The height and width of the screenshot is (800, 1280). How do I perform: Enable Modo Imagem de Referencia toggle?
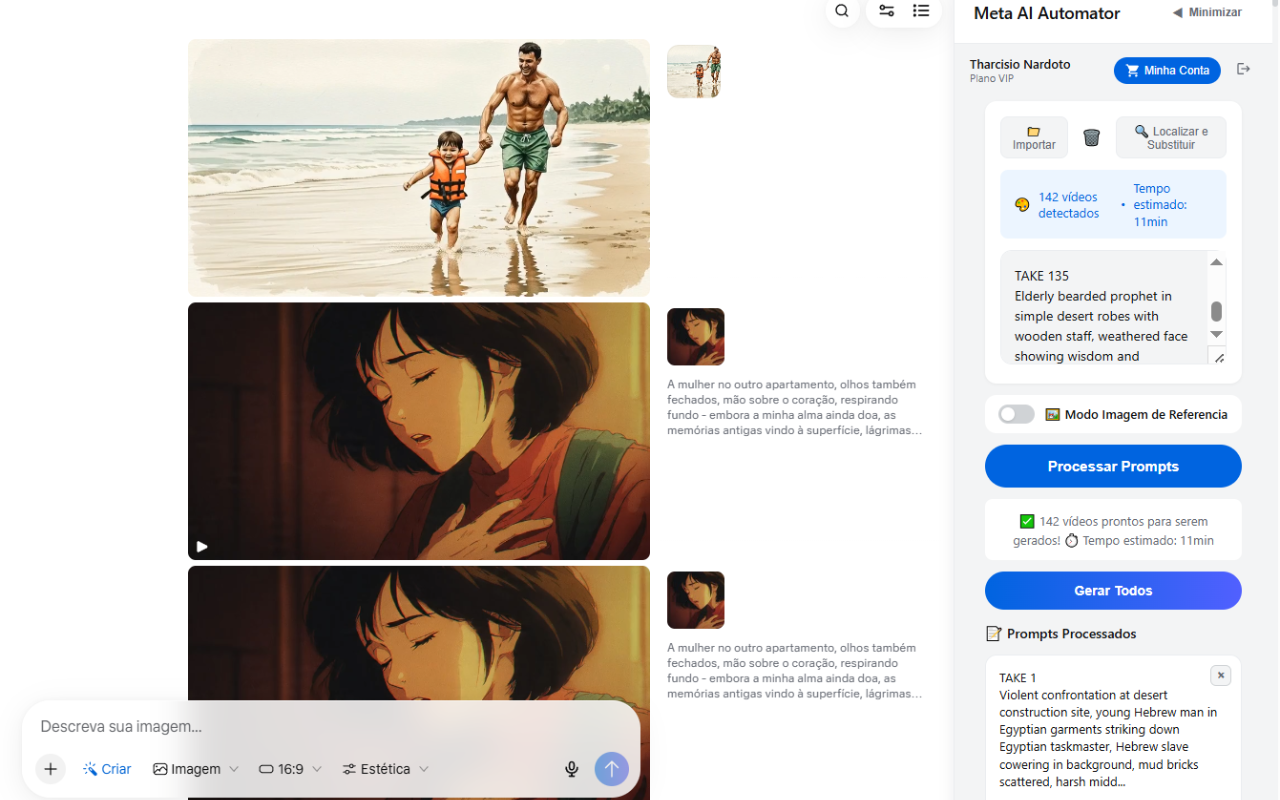1015,413
